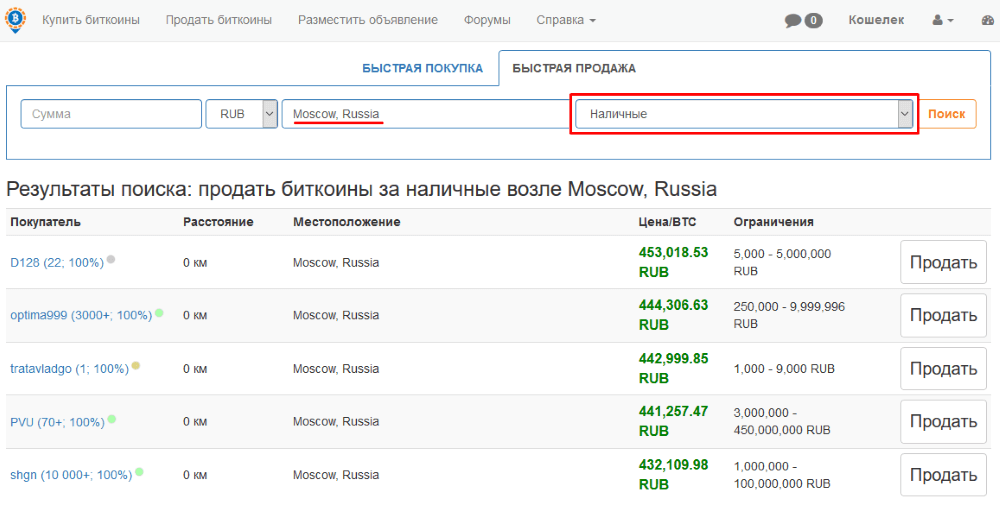Image resolution: width=1000 pixels, height=506 pixels.
Task: Click the price 444,306.63 RUB
Action: [673, 315]
